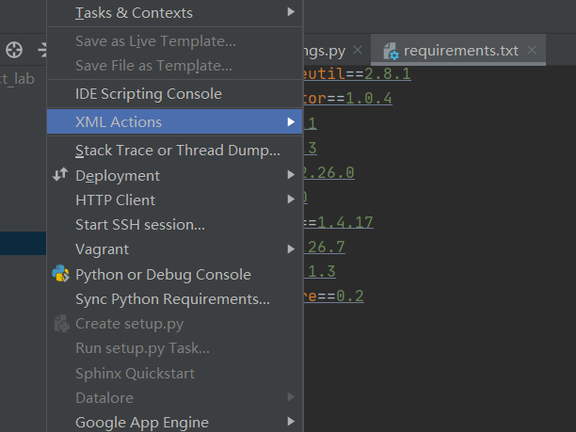Expand the Deployment submenu arrow
Image resolution: width=576 pixels, height=432 pixels.
[x=291, y=175]
